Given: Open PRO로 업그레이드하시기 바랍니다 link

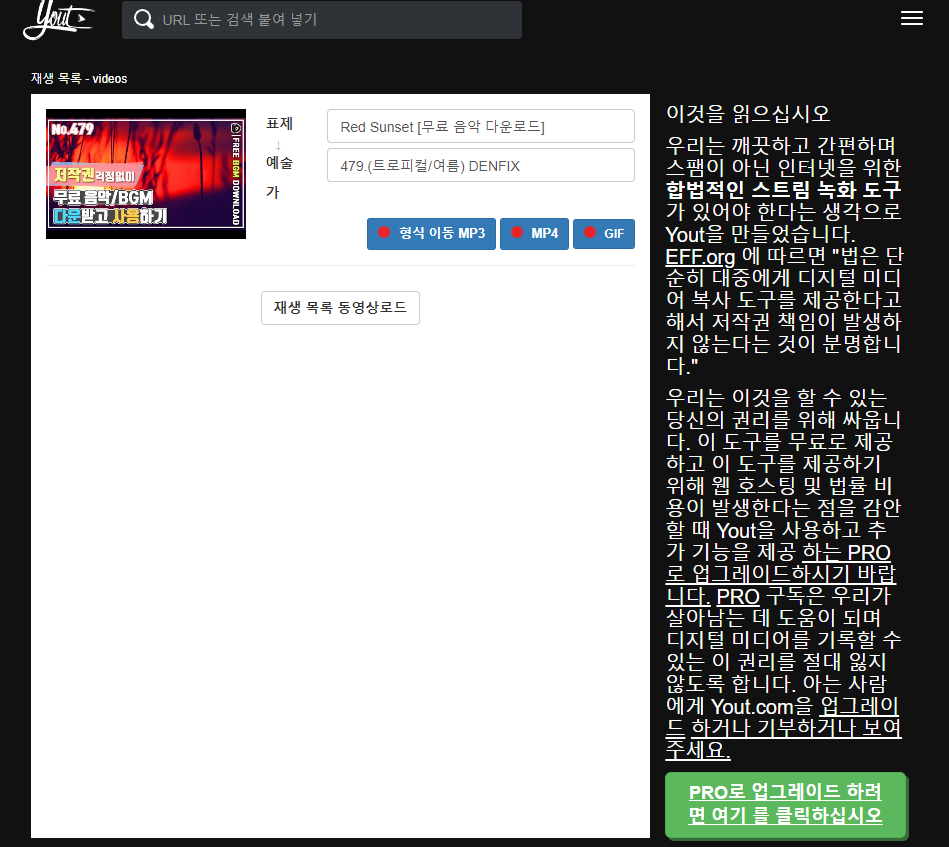Looking at the screenshot, I should pyautogui.click(x=781, y=574).
